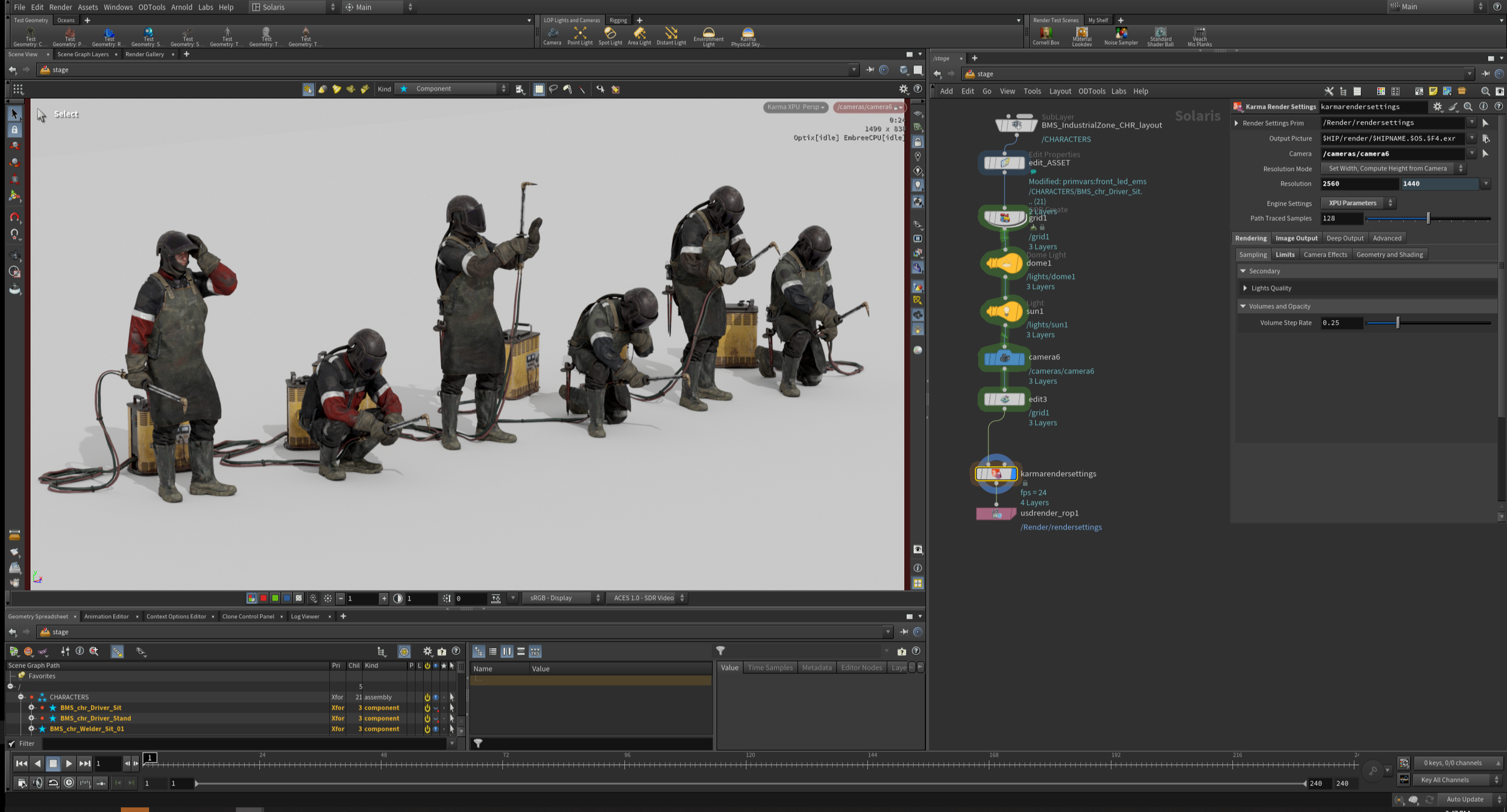Toggle visibility eye for CHARACTERS prim

point(435,697)
